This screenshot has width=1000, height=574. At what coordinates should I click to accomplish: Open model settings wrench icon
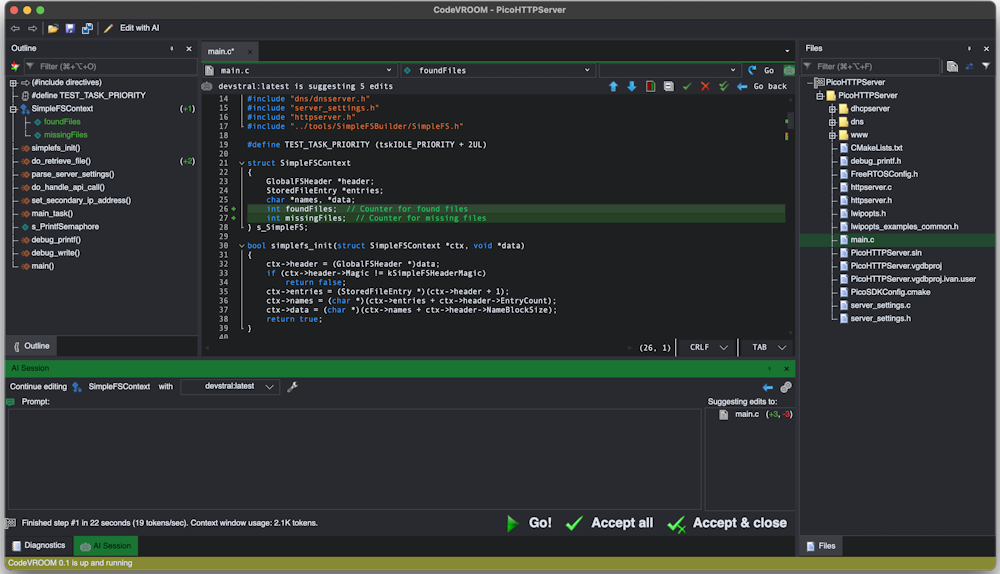(x=293, y=386)
